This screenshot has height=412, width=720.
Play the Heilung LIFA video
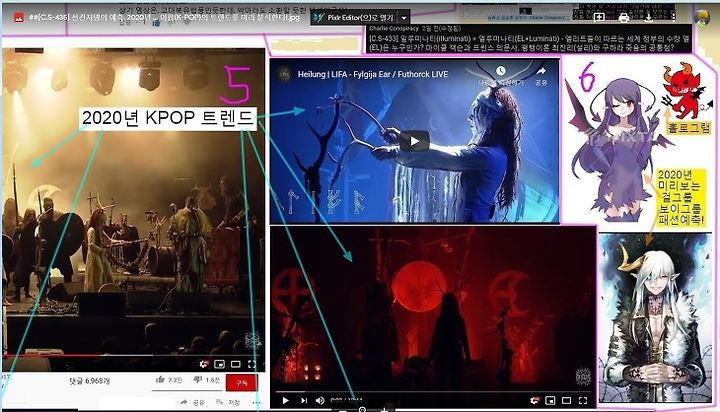tap(414, 141)
